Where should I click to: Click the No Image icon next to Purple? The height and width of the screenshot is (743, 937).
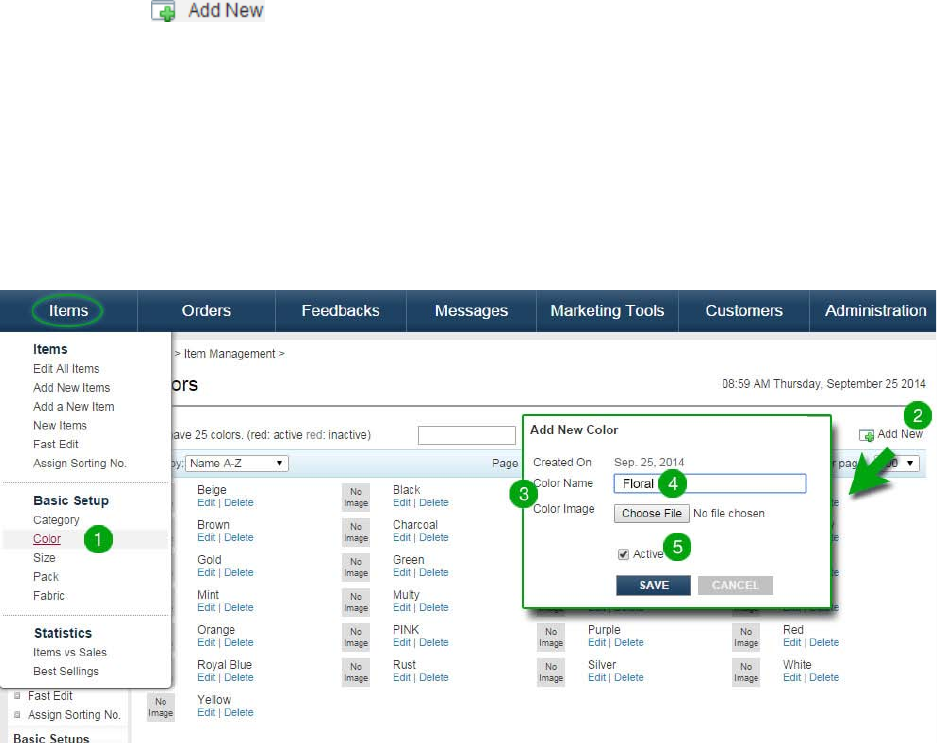pos(551,637)
